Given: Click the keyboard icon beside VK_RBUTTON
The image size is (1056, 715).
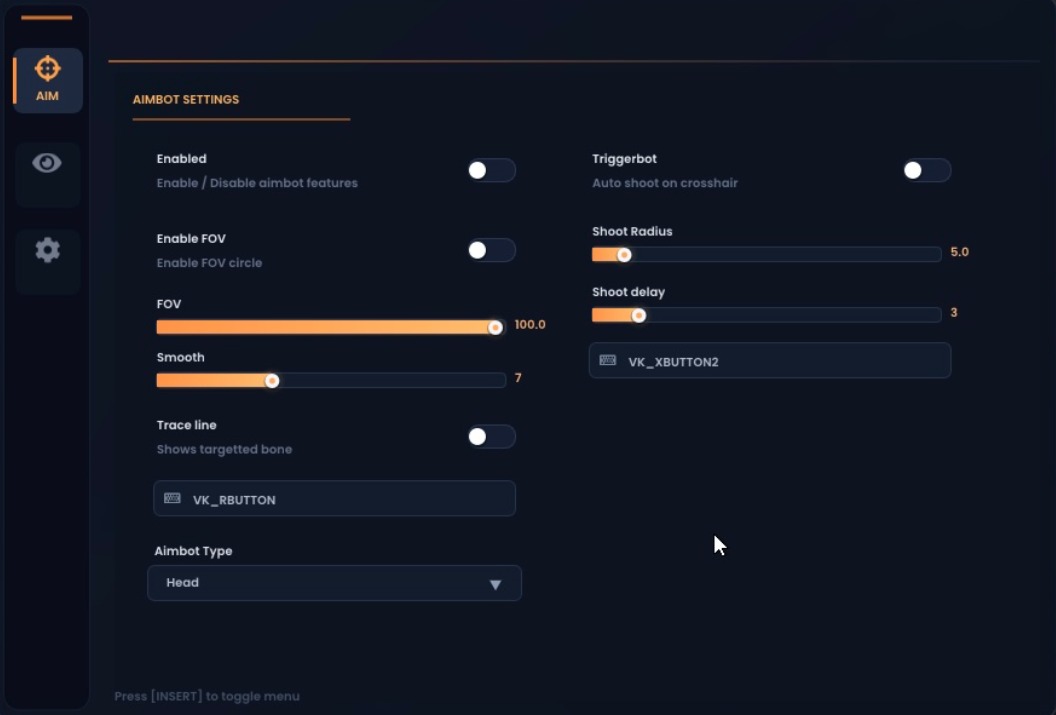Looking at the screenshot, I should (172, 498).
